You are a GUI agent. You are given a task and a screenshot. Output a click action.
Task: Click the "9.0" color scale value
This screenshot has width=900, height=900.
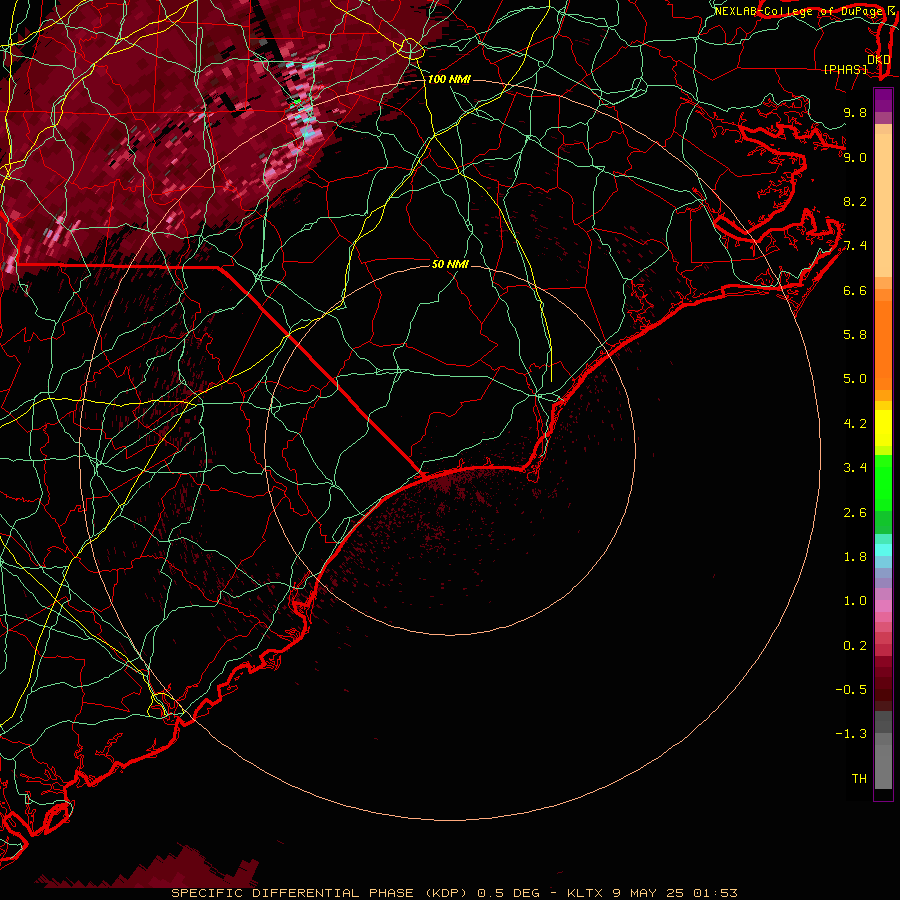[855, 157]
